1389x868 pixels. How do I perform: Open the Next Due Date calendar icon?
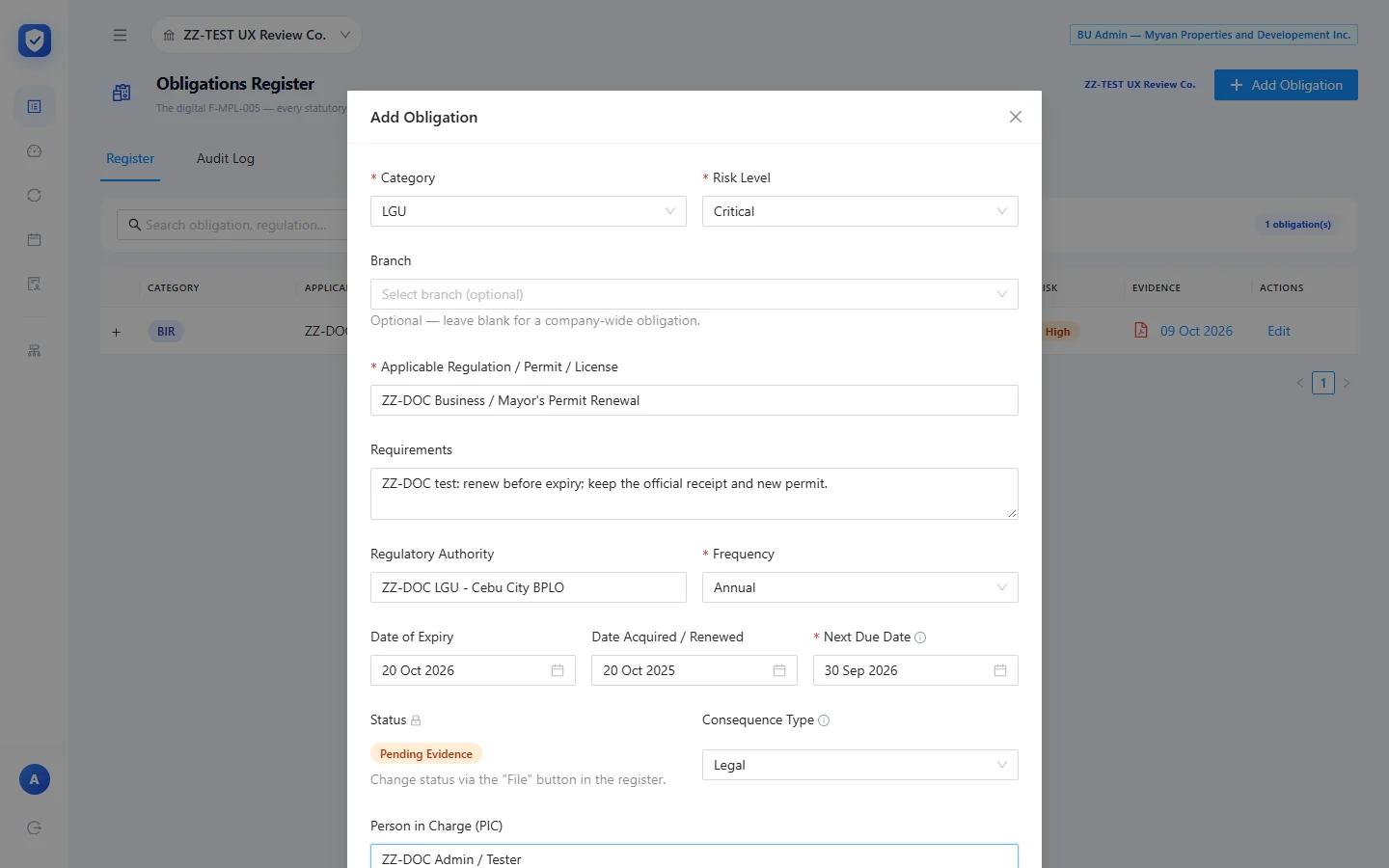pyautogui.click(x=1000, y=670)
